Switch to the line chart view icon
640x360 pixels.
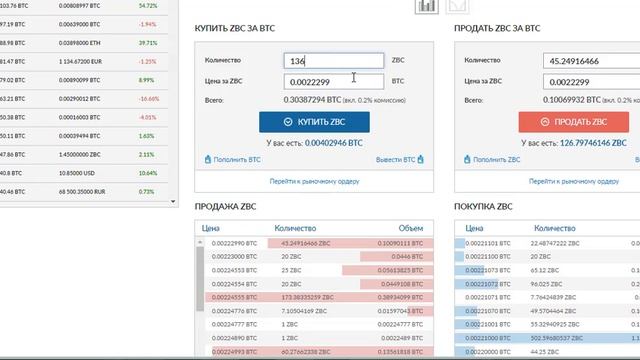(457, 6)
